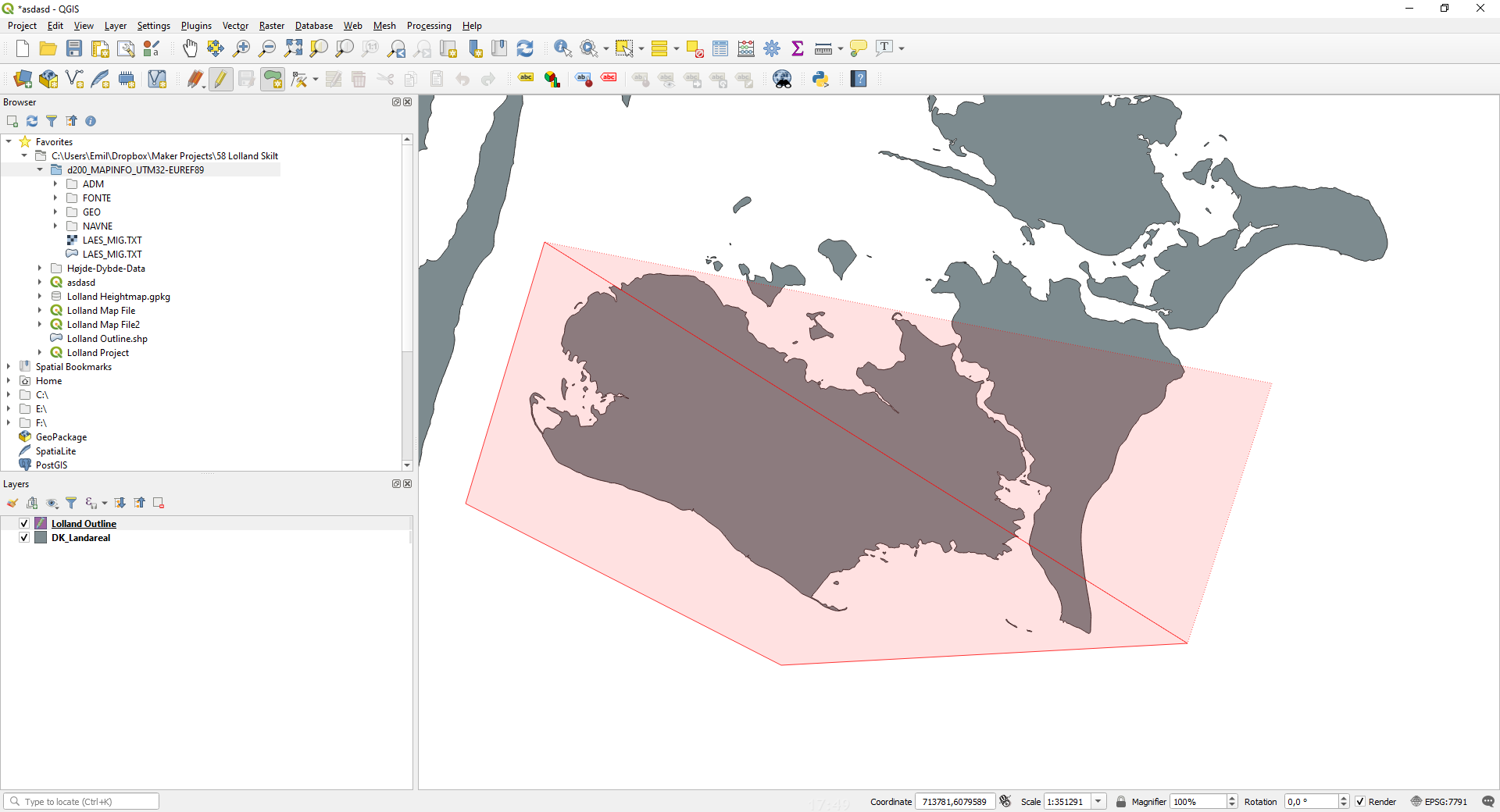The height and width of the screenshot is (812, 1500).
Task: Open the Help contents icon
Action: pos(859,79)
